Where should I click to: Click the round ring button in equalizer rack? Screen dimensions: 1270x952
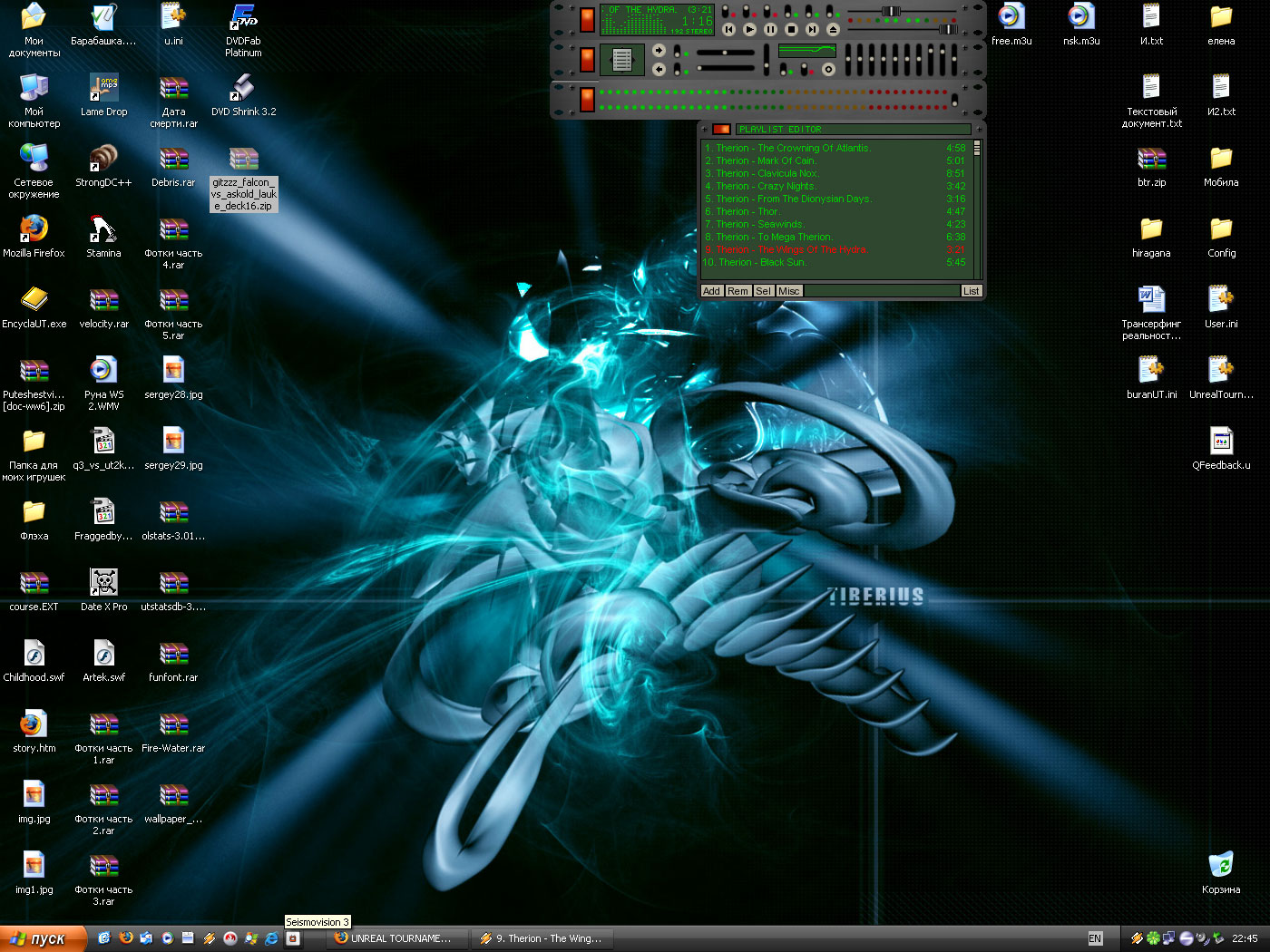828,69
